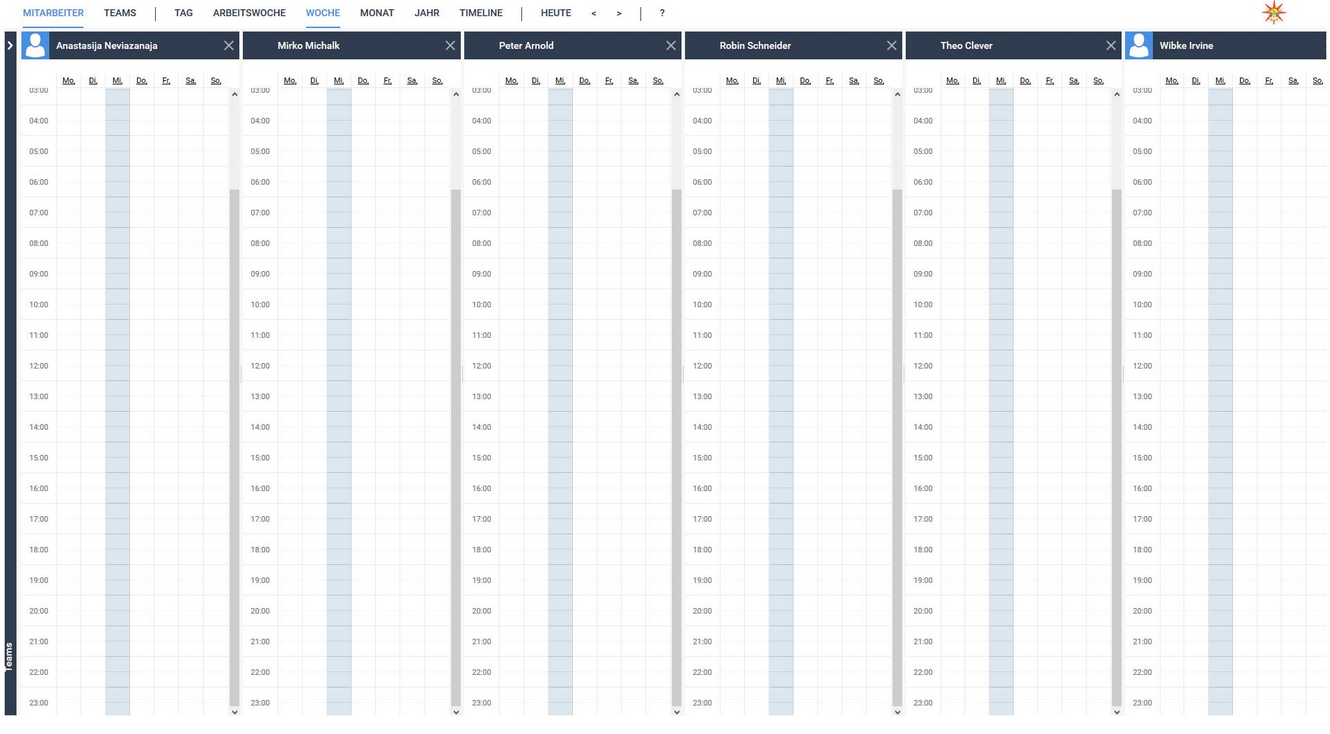This screenshot has width=1330, height=734.
Task: Open Wibke Irvine's profile avatar icon
Action: click(x=1139, y=46)
